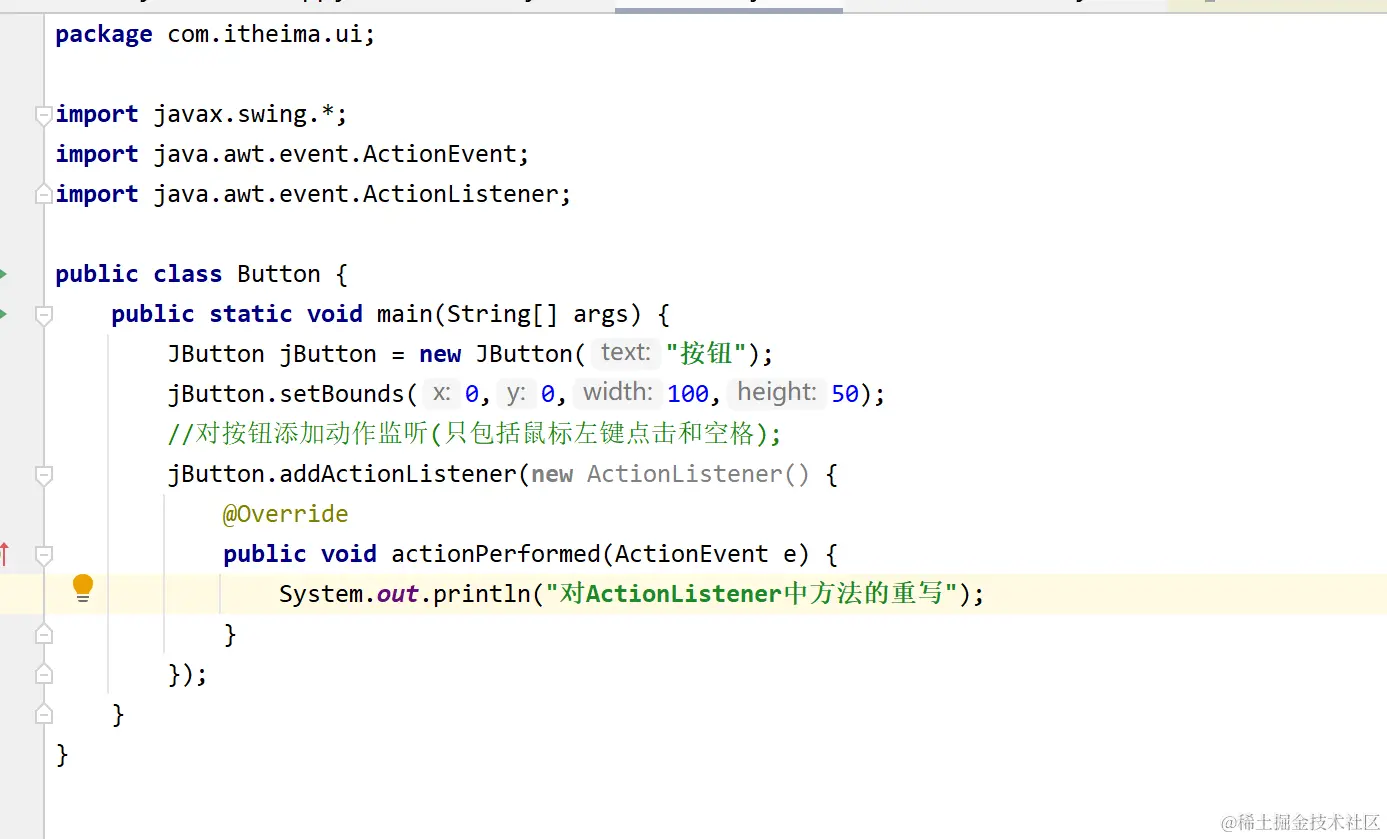
Task: Run the Button class from the gutter arrow
Action: 3,274
